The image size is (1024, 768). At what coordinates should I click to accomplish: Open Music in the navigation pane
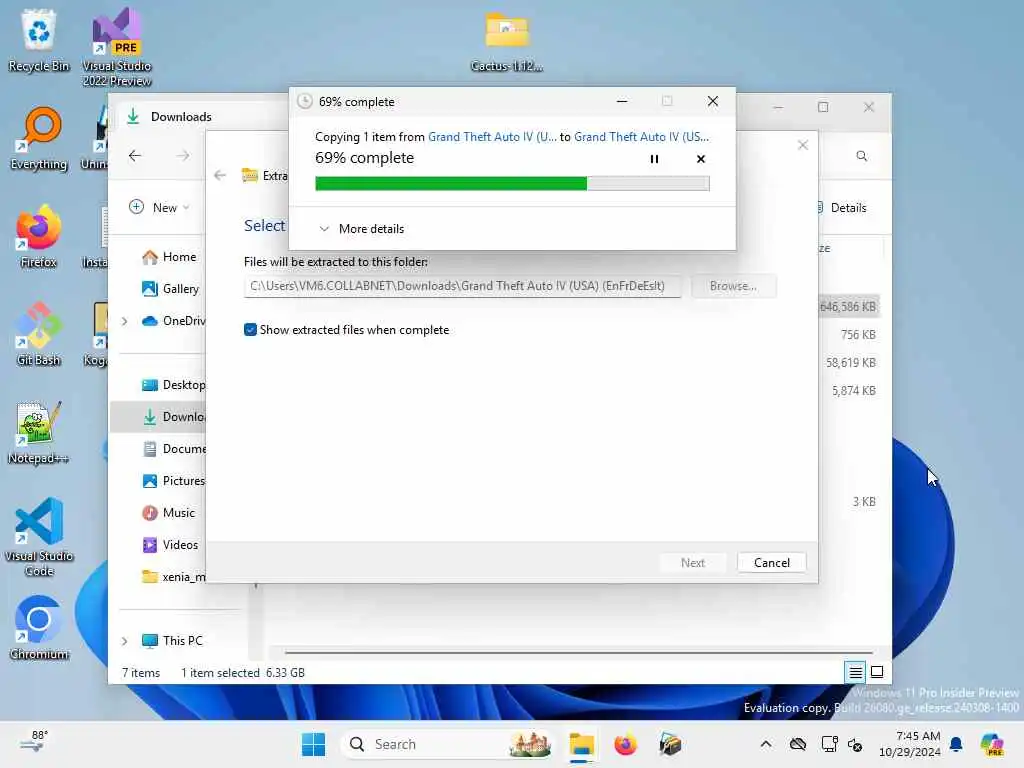pos(170,513)
